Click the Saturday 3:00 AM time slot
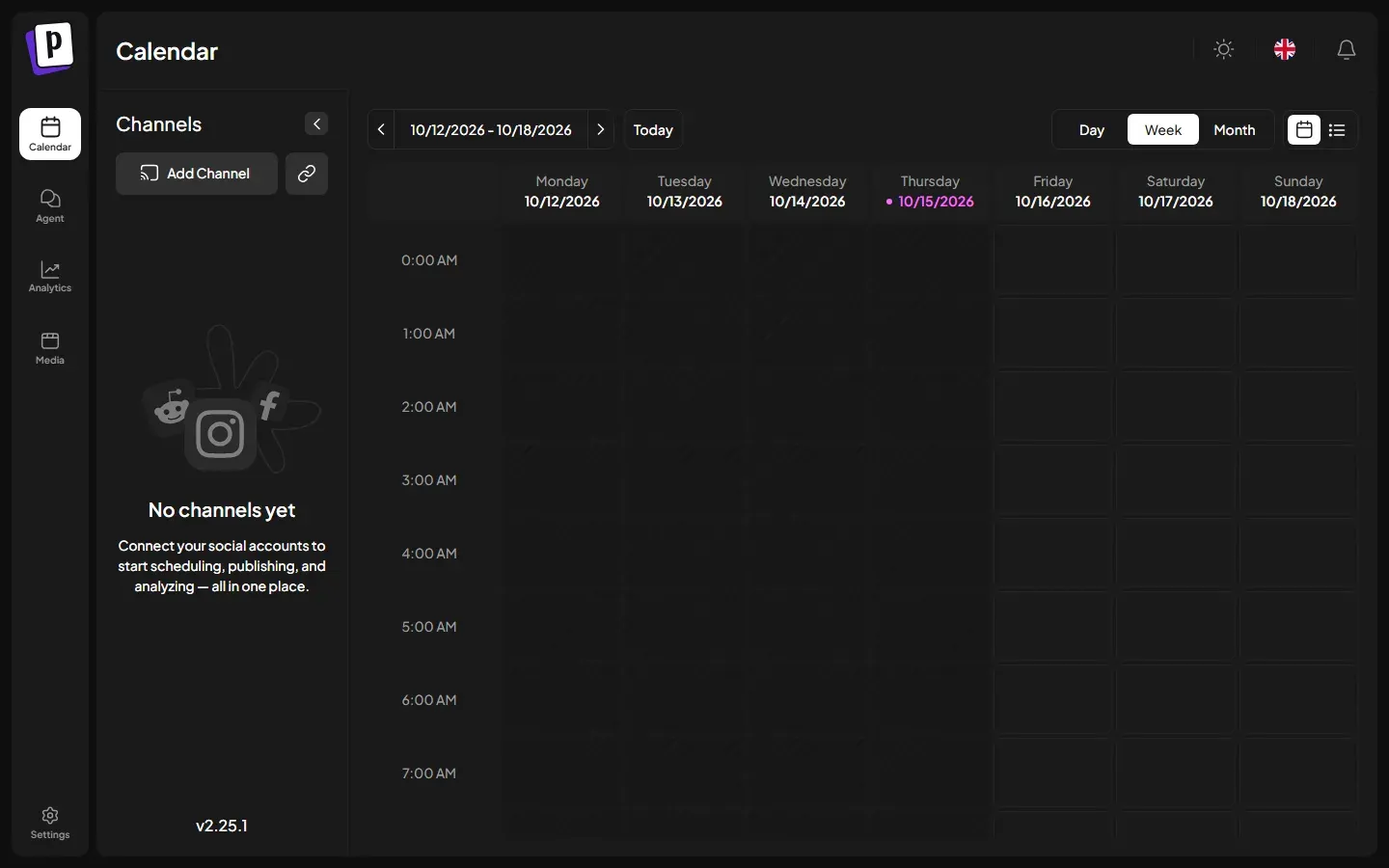Viewport: 1389px width, 868px height. (x=1176, y=480)
